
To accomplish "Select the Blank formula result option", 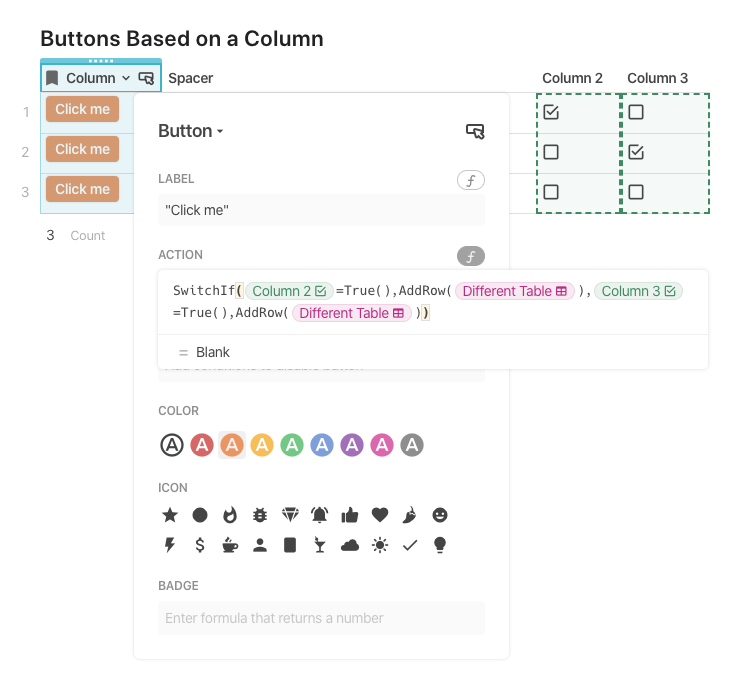I will pyautogui.click(x=213, y=352).
